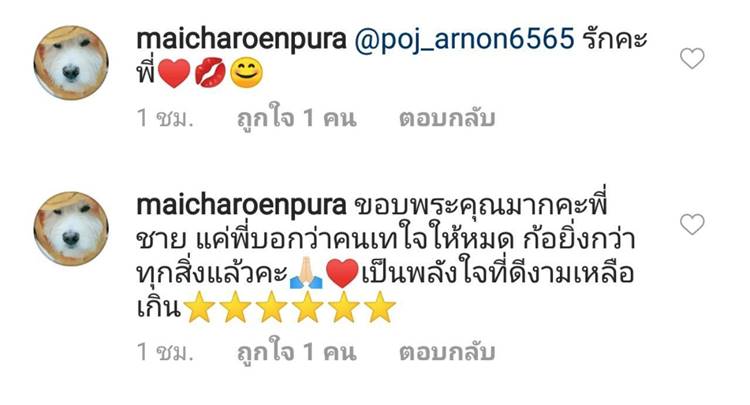Click the first yellow star after เกิน

click(199, 307)
